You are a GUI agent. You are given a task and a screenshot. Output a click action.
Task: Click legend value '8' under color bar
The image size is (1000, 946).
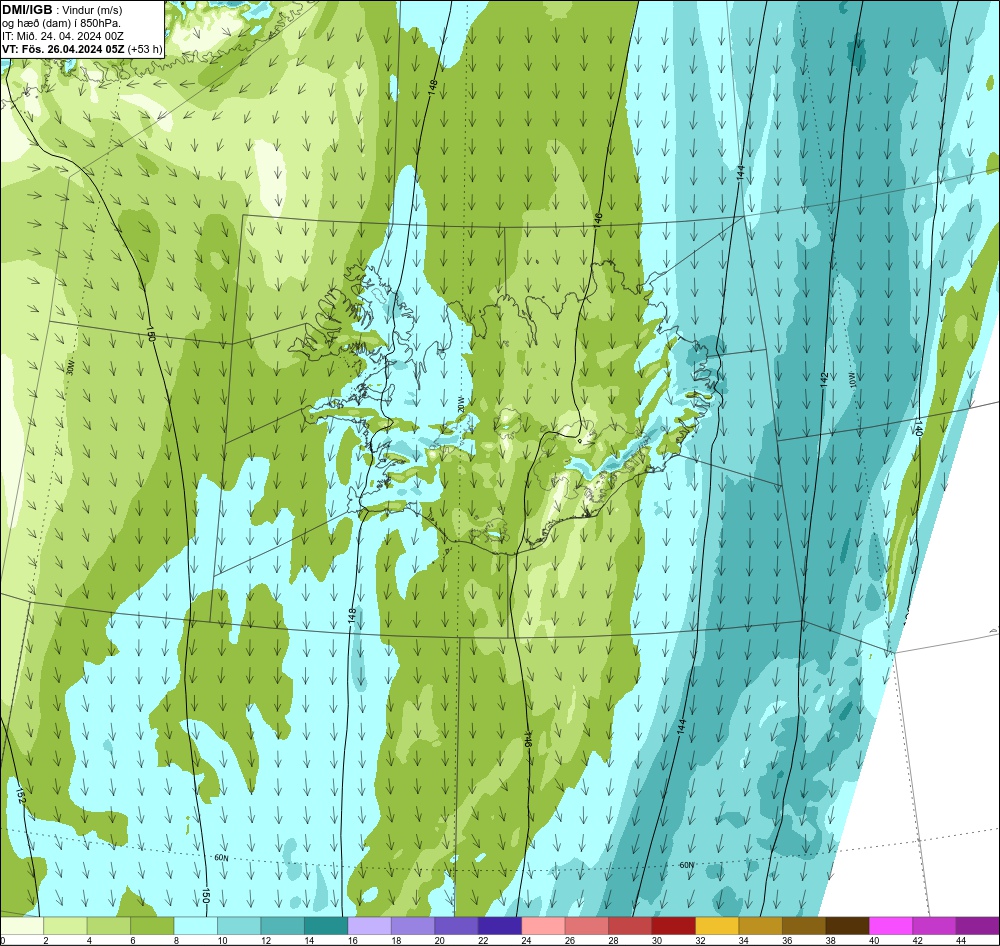(176, 940)
